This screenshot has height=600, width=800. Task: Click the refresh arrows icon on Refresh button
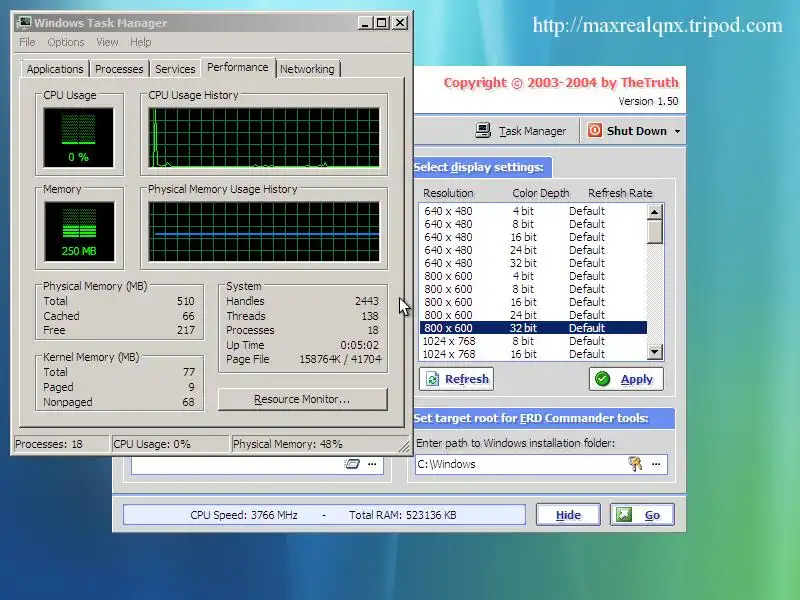coord(432,379)
